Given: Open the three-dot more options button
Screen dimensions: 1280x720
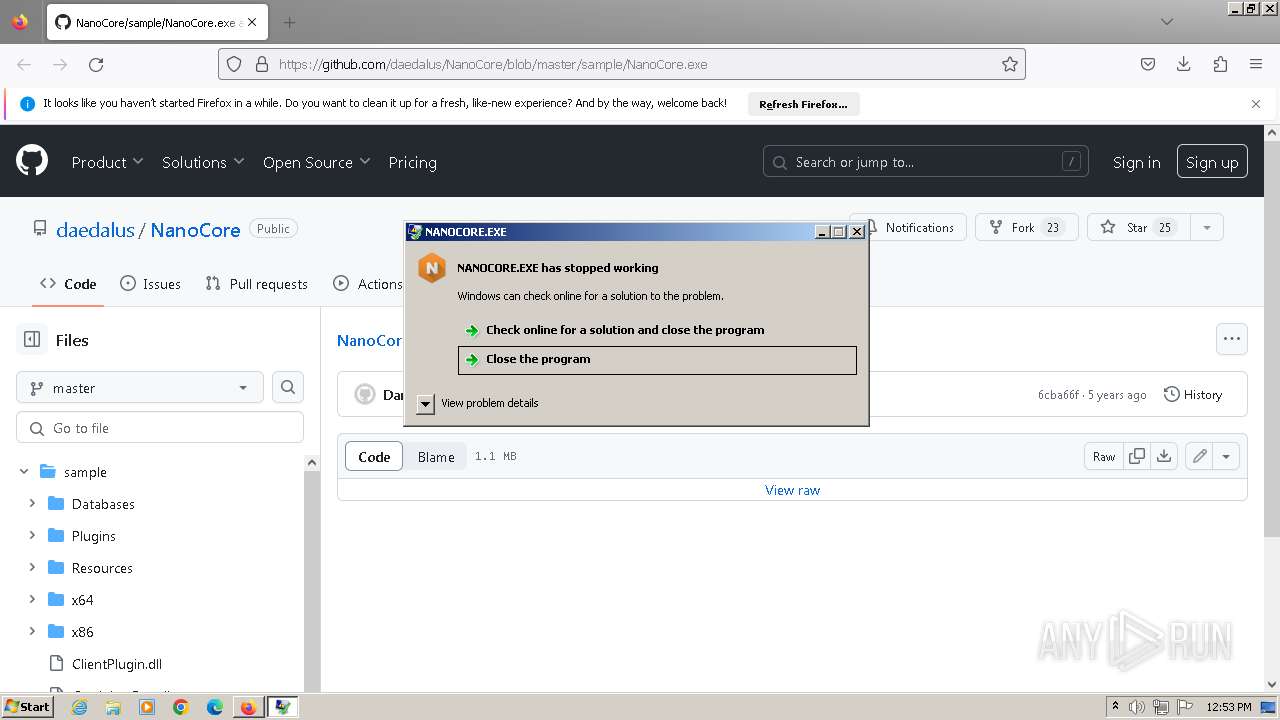Looking at the screenshot, I should pyautogui.click(x=1232, y=339).
